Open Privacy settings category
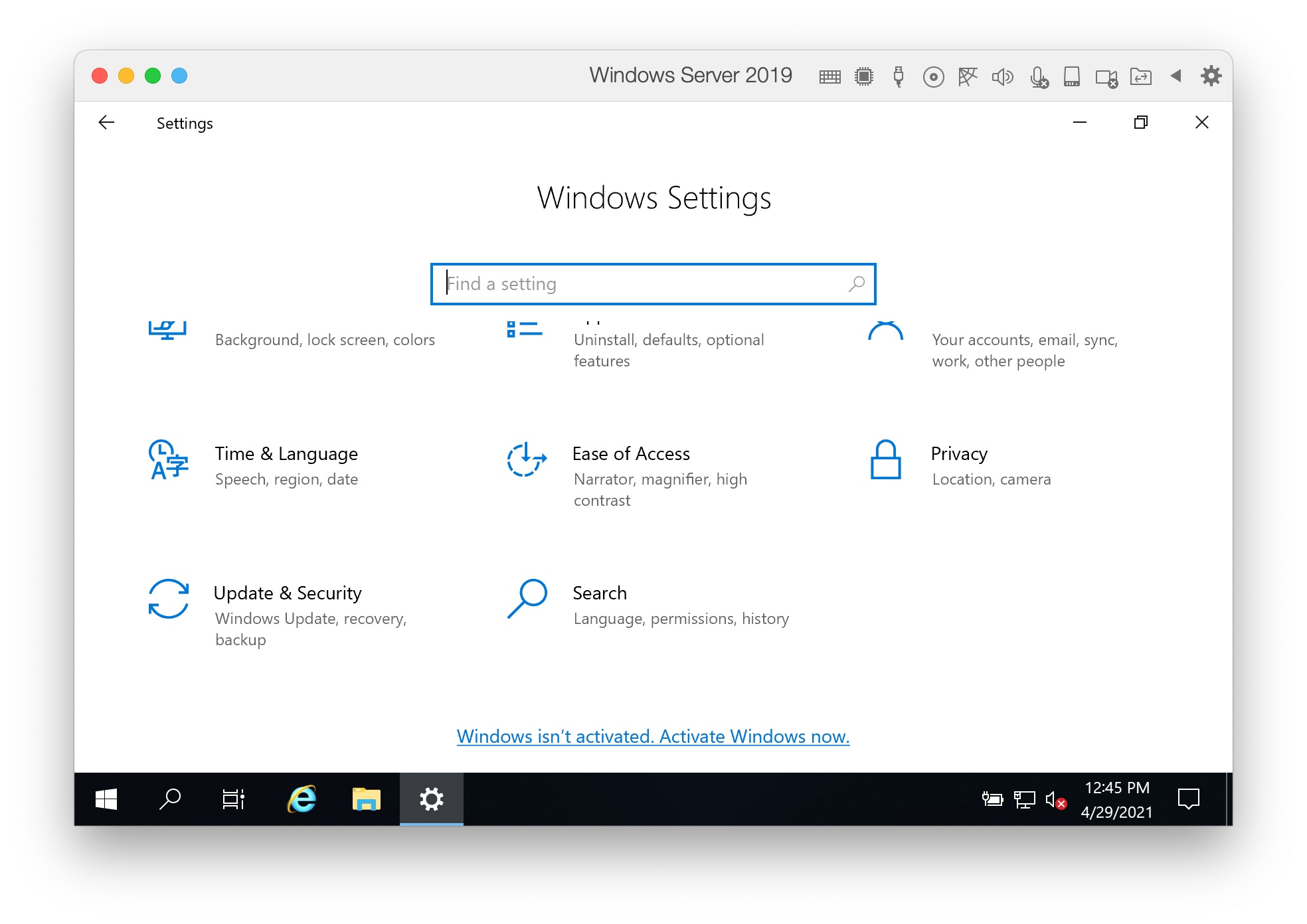The image size is (1307, 924). click(x=958, y=454)
